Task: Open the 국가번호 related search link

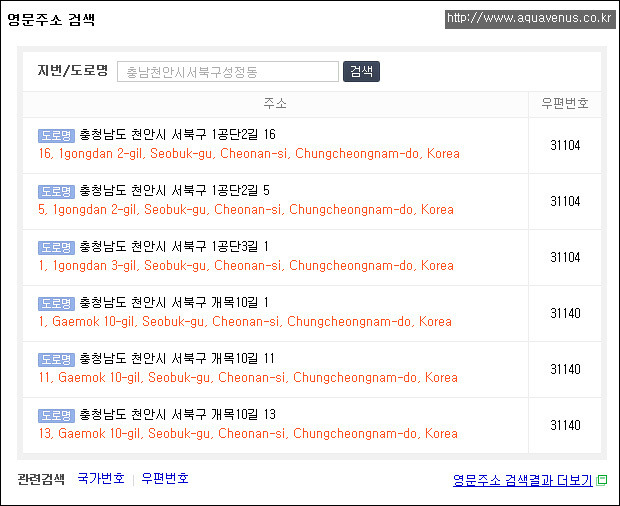Action: (x=101, y=479)
